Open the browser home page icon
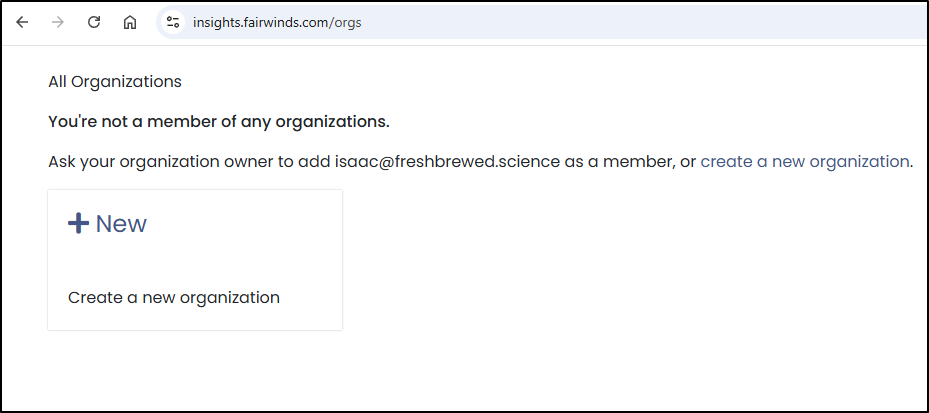Image resolution: width=929 pixels, height=413 pixels. (130, 23)
